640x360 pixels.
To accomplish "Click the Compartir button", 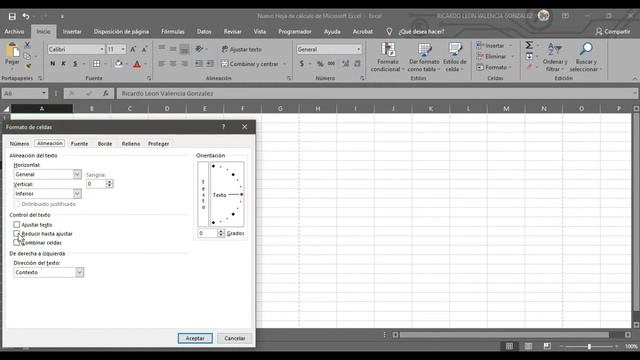I will point(613,31).
